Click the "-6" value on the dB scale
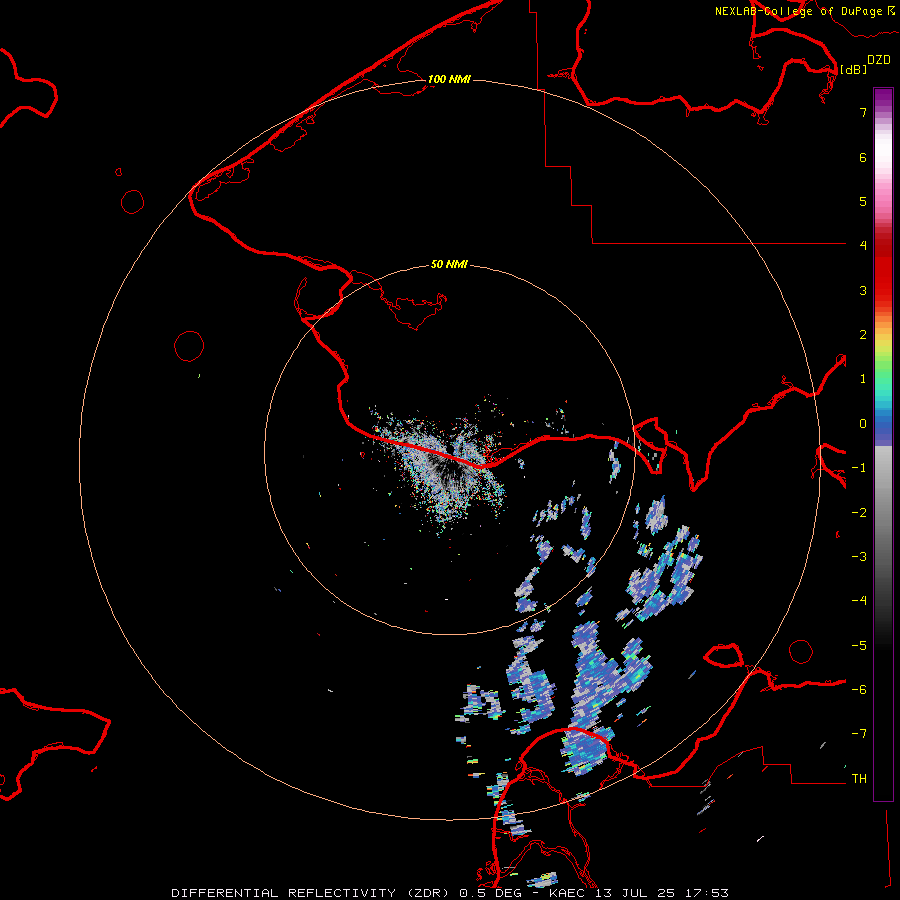Screen dimensions: 900x900 859,690
